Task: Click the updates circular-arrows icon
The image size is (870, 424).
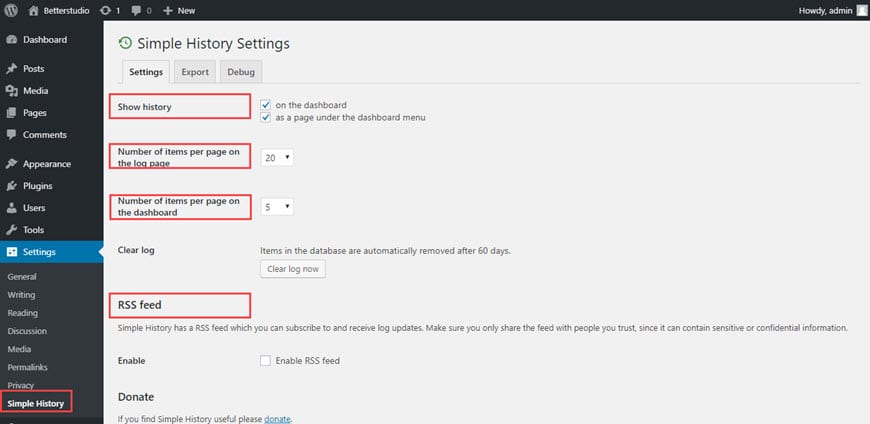Action: pyautogui.click(x=105, y=10)
